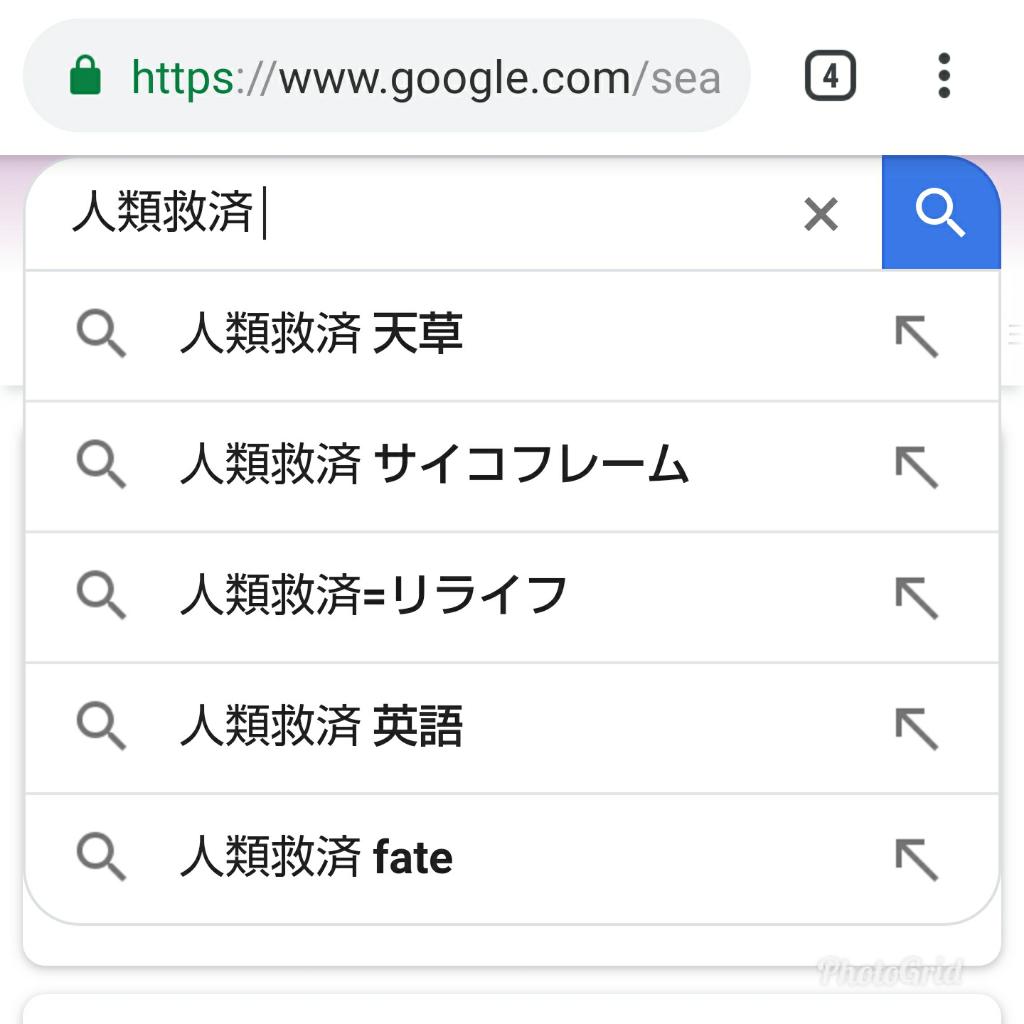
Task: Tap the green secure lock icon
Action: pos(87,76)
